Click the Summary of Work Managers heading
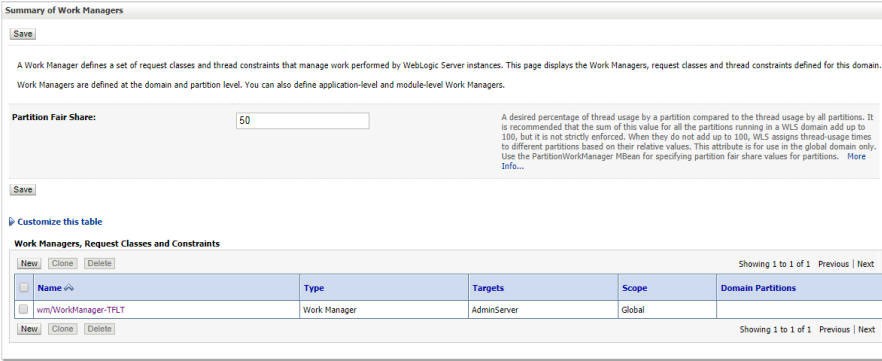Image resolution: width=882 pixels, height=361 pixels. click(x=64, y=11)
